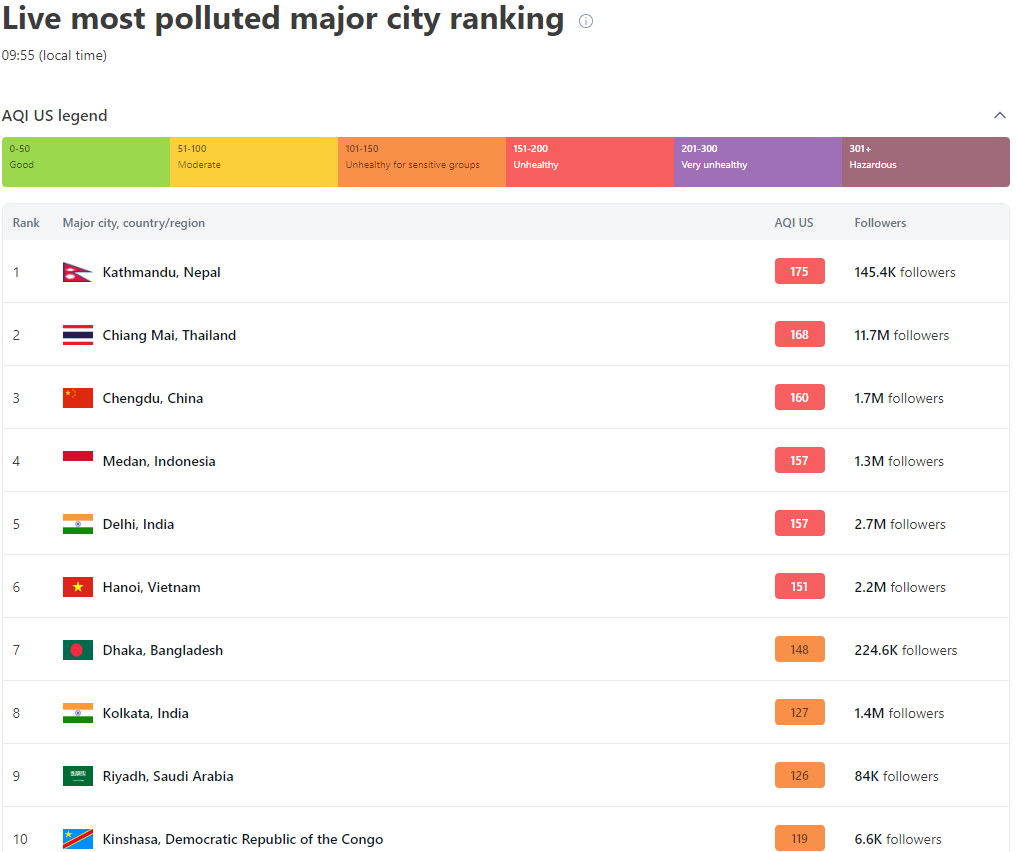Open Kinshasa, Democratic Republic of the Congo

point(242,839)
